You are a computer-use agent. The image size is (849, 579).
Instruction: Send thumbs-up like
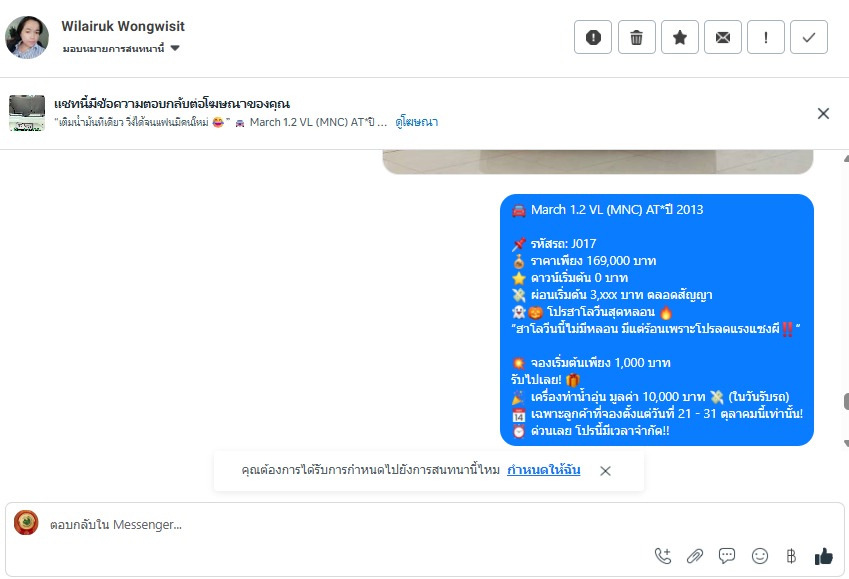coord(824,556)
